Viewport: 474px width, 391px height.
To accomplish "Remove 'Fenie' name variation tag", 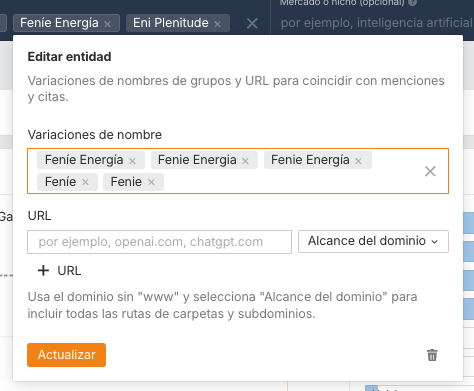I will click(151, 182).
